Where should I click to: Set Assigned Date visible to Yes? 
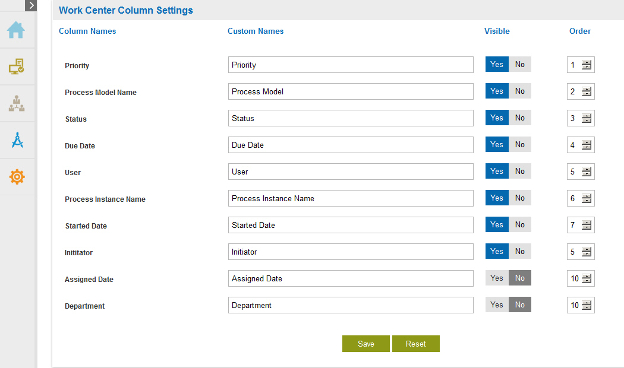point(497,278)
